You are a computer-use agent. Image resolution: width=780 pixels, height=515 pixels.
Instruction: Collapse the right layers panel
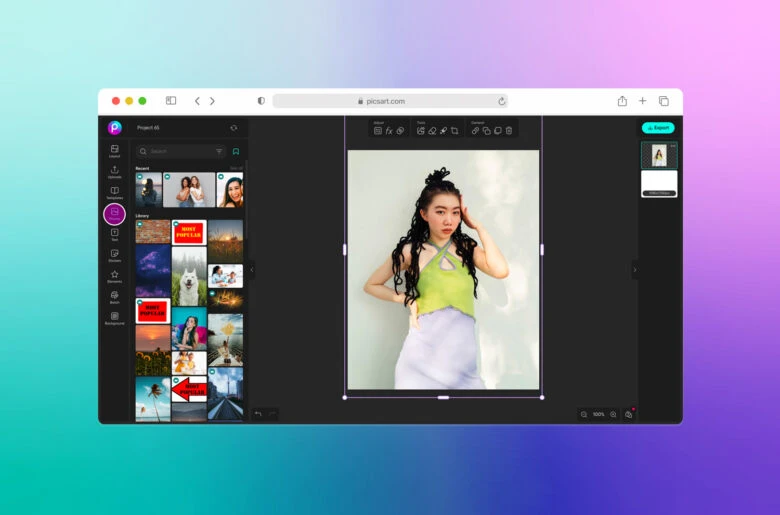pos(634,269)
